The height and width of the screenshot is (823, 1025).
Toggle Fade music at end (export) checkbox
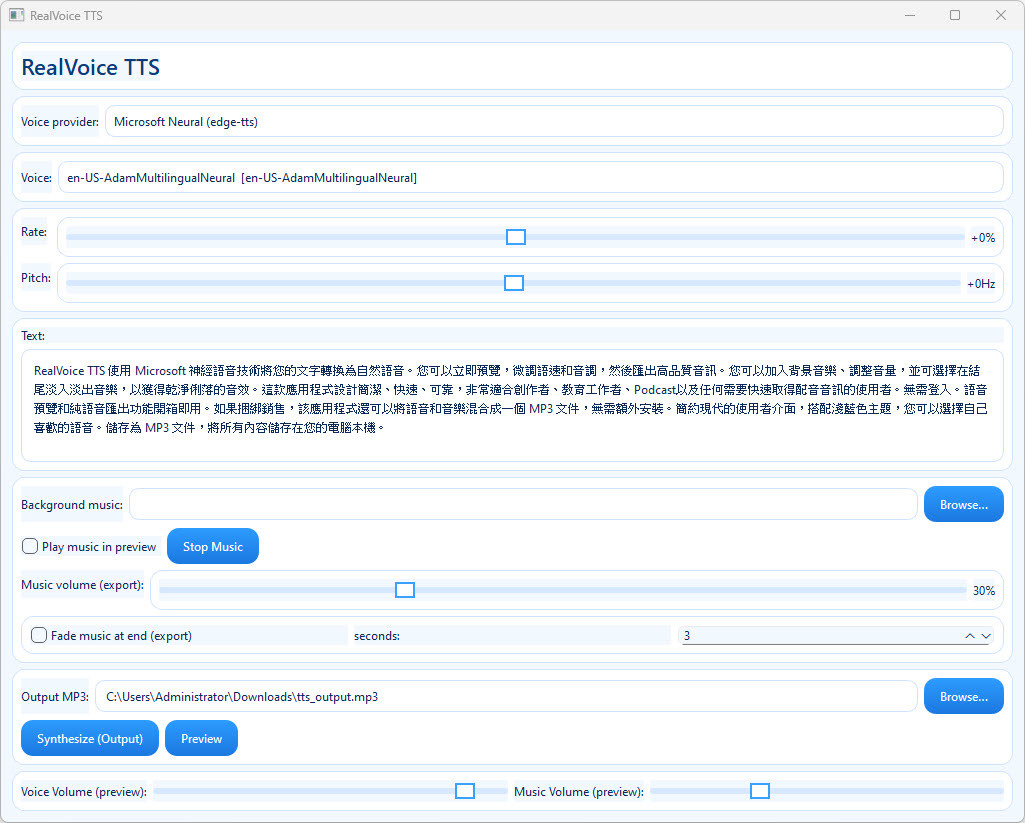click(x=39, y=636)
